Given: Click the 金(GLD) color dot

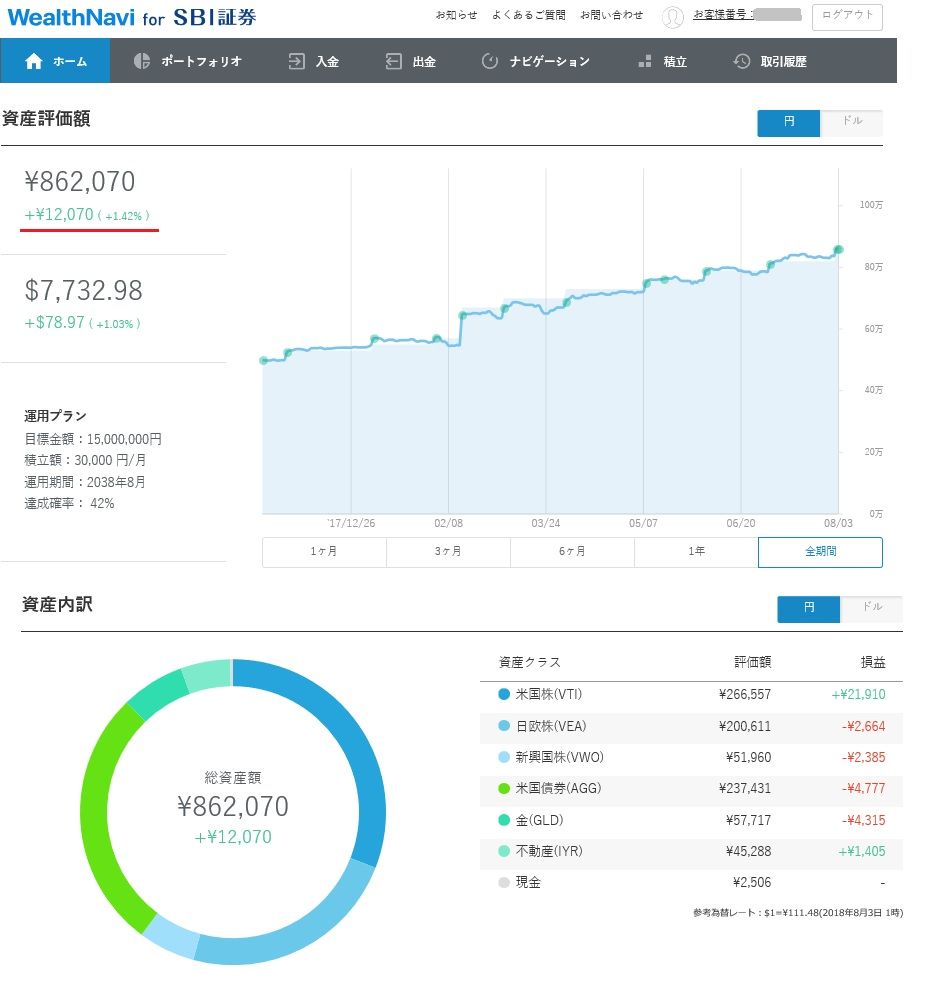Looking at the screenshot, I should coord(503,820).
